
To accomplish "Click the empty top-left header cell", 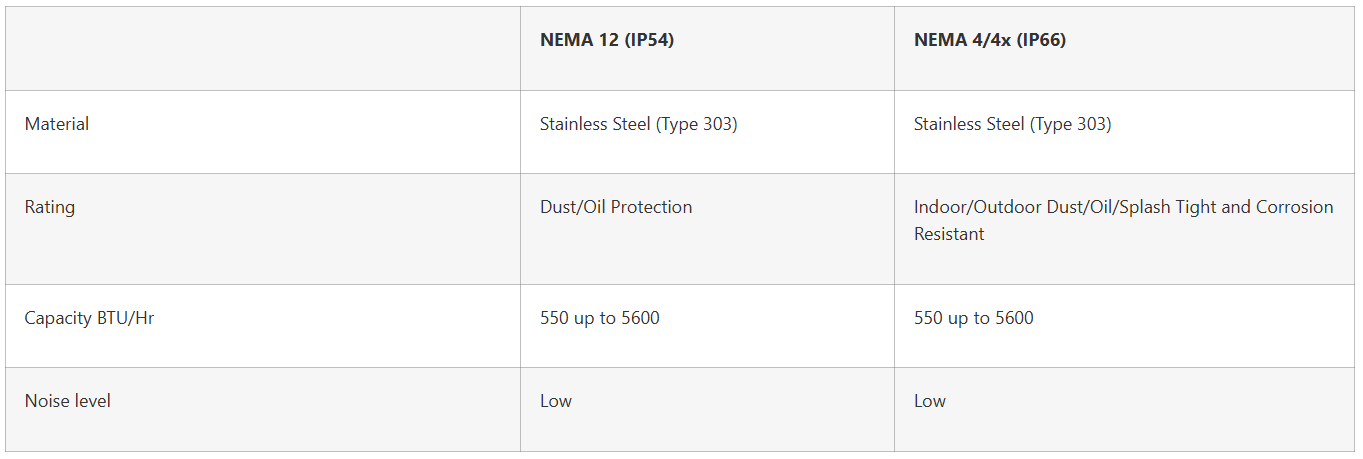I will coord(262,48).
